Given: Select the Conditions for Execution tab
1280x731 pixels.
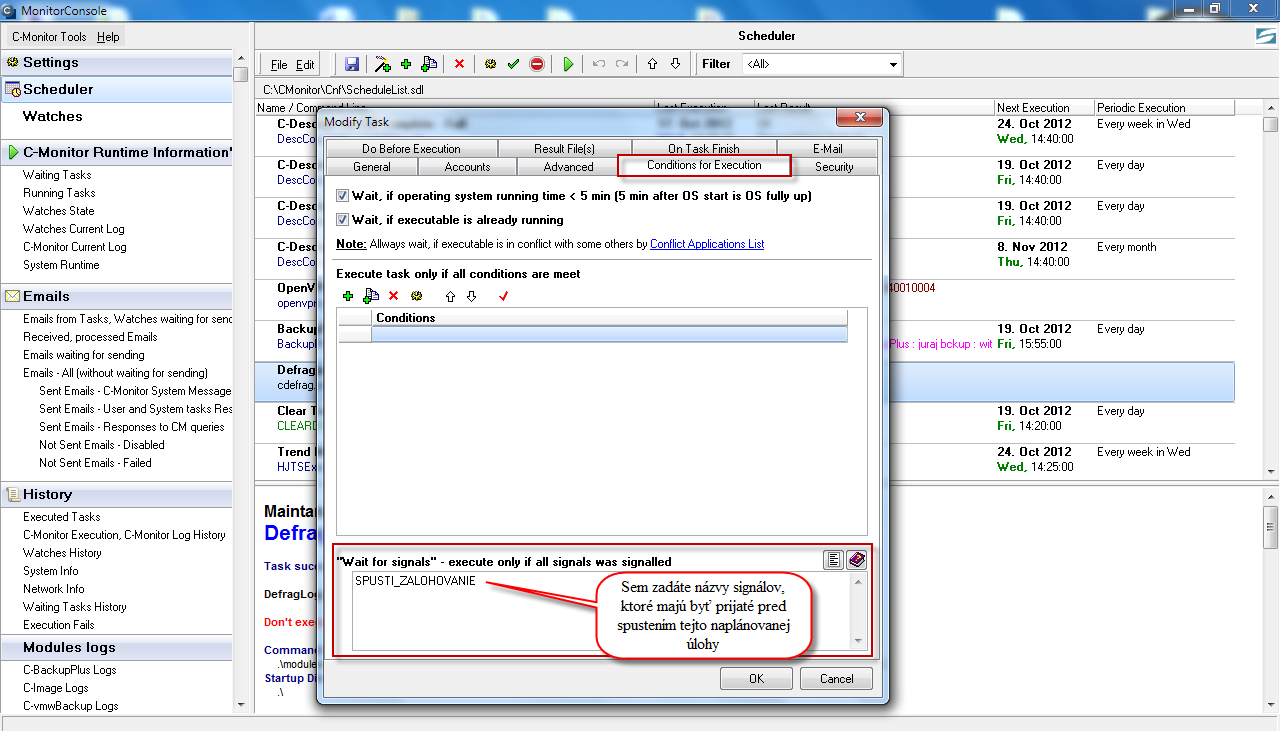Looking at the screenshot, I should [704, 165].
